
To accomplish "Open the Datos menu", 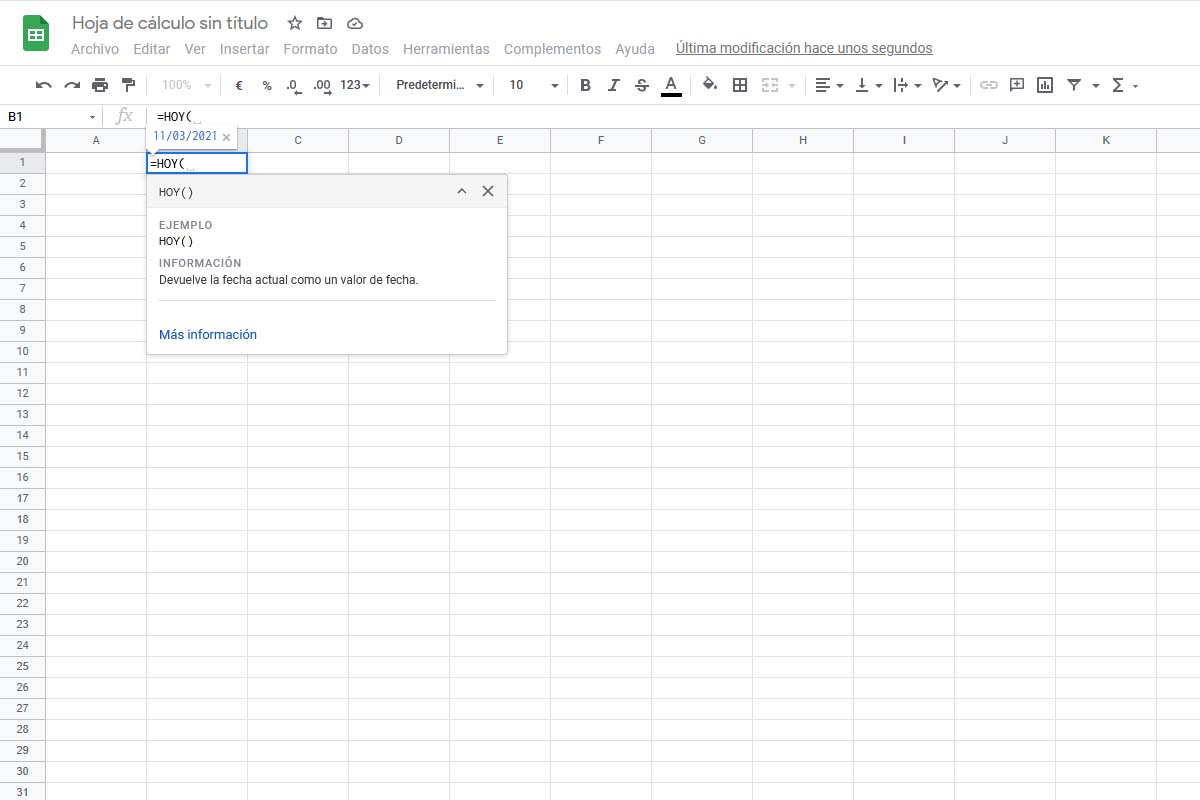I will coord(370,48).
